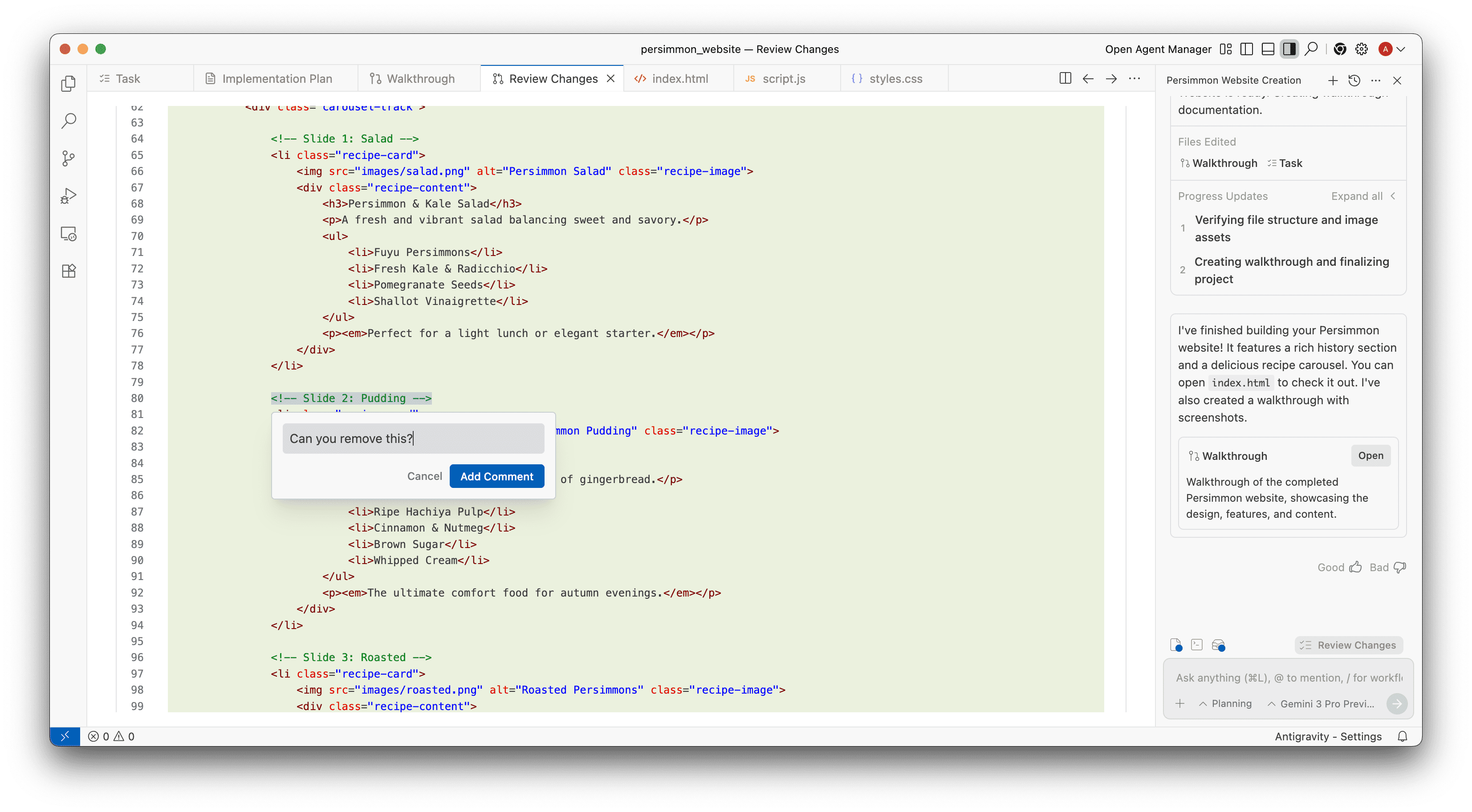Open the Gemini 3 Pro model selector
The height and width of the screenshot is (812, 1472).
pos(1321,703)
